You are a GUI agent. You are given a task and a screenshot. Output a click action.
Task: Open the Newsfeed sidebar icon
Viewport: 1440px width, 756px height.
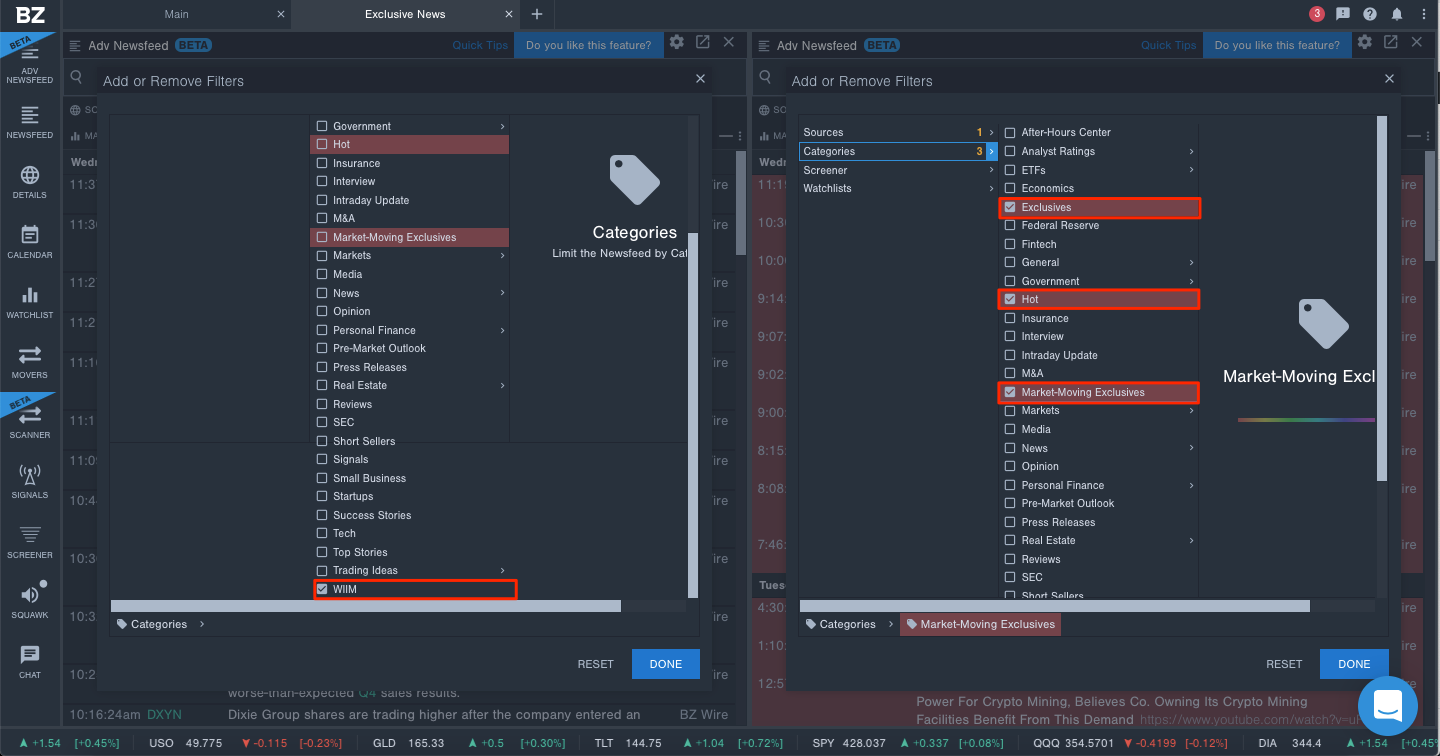30,123
